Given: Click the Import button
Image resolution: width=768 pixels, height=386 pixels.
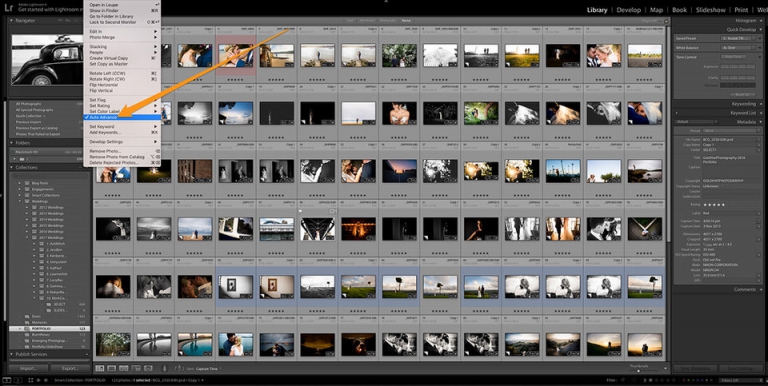Looking at the screenshot, I should coord(27,368).
